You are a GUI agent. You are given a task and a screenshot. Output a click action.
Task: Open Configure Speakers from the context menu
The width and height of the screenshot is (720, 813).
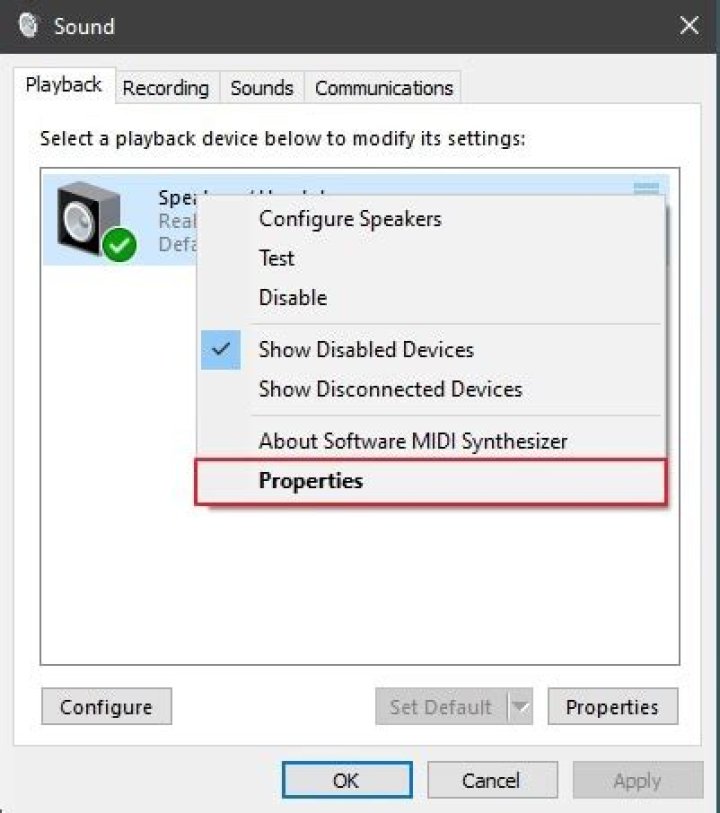(350, 219)
